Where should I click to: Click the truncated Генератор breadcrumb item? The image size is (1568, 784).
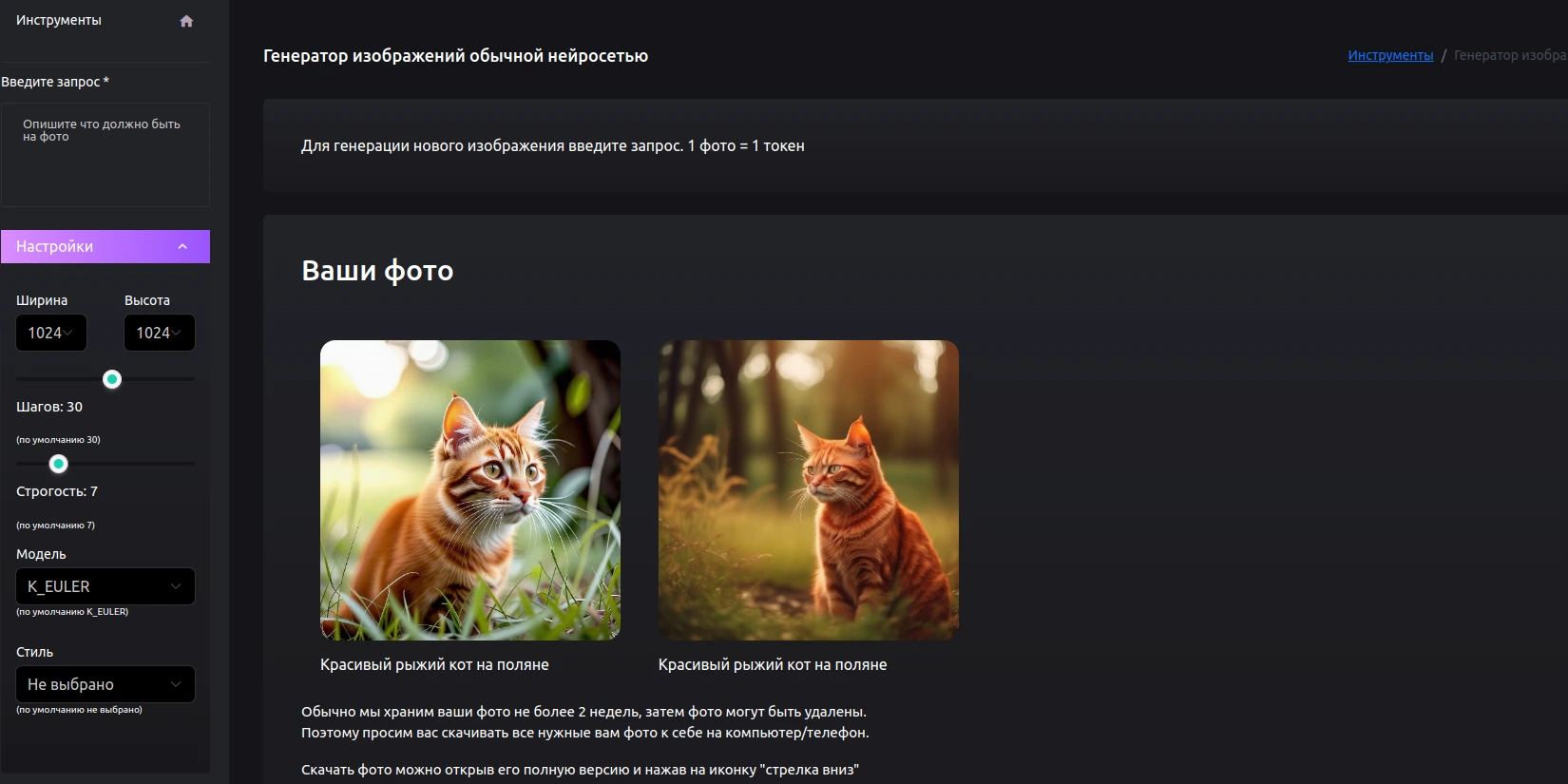click(x=1509, y=55)
